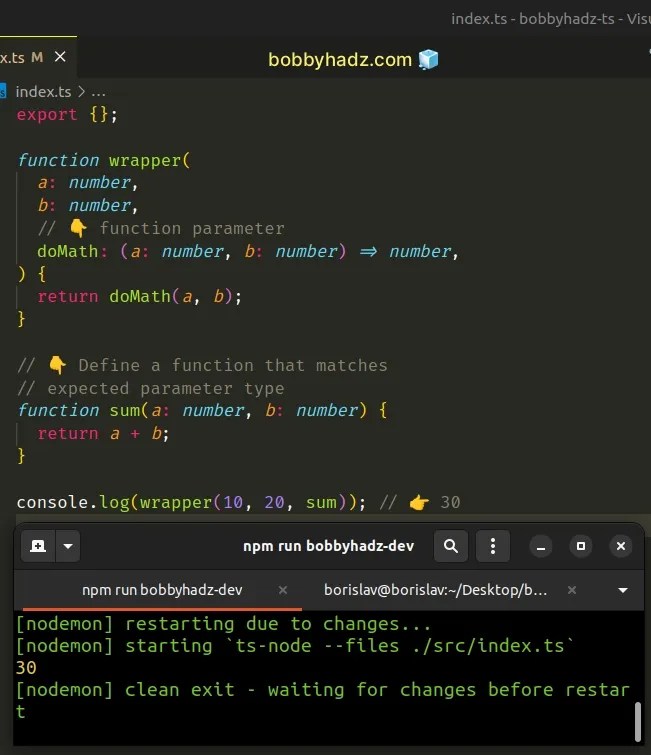651x755 pixels.
Task: Click the '// expected parameter type' comment
Action: coord(151,389)
